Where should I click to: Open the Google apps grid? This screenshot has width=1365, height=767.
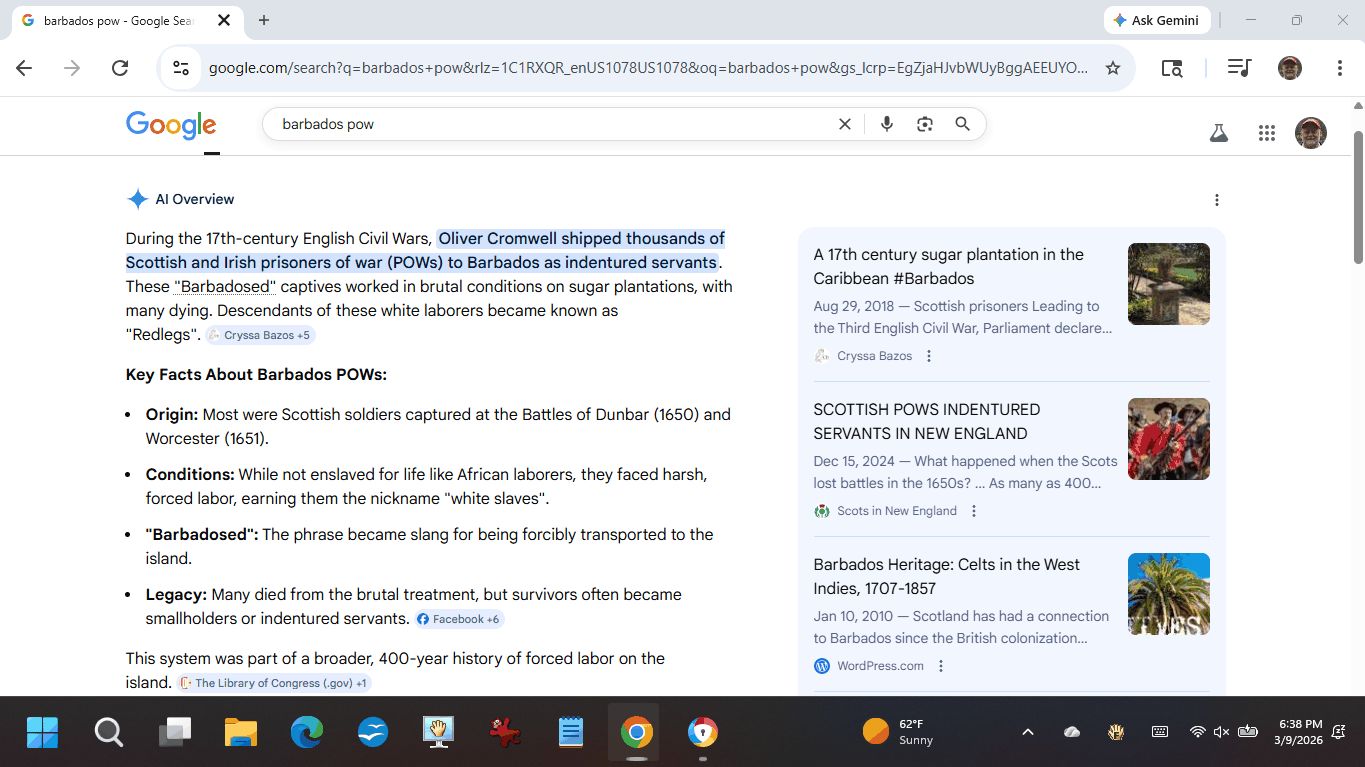tap(1266, 133)
